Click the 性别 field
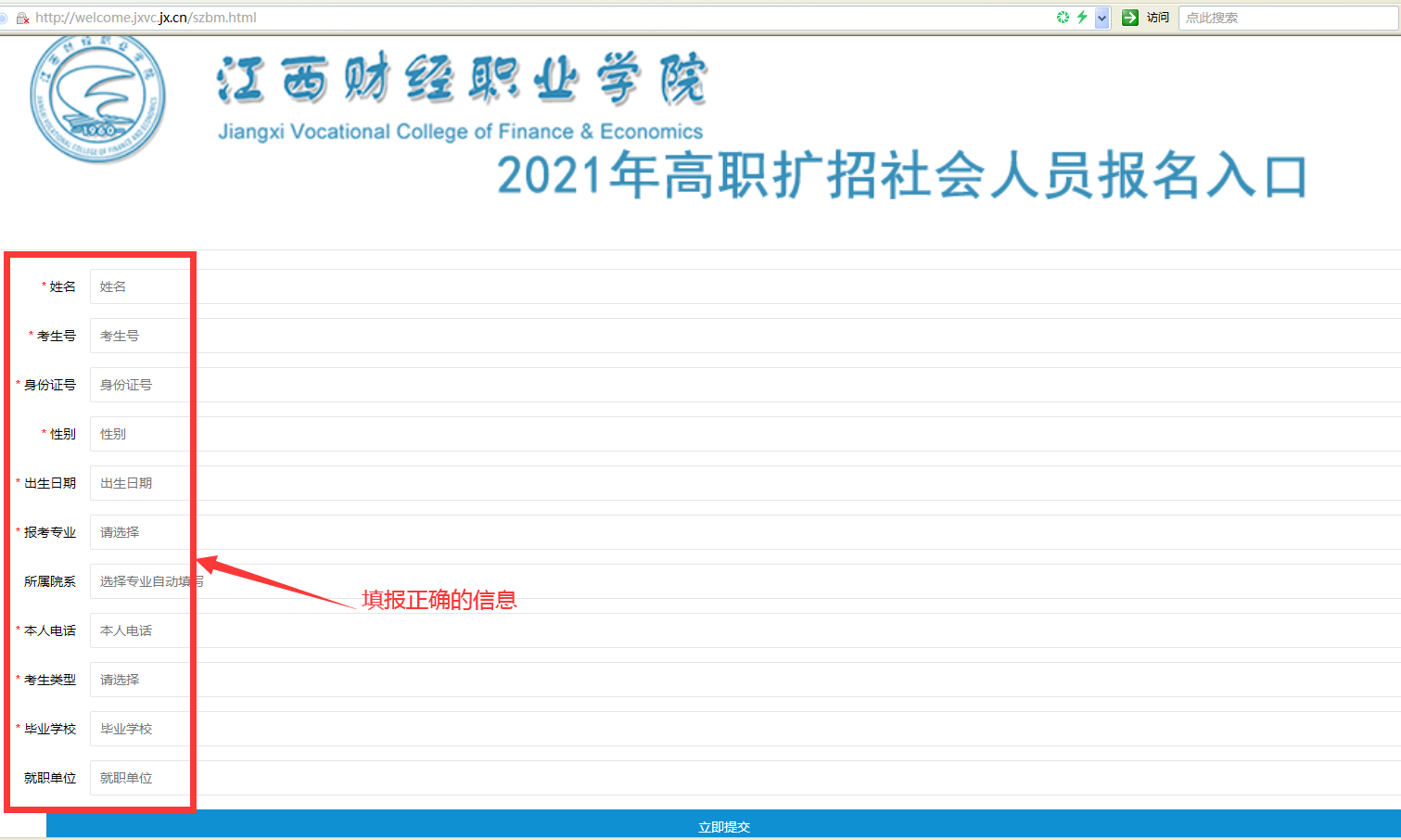This screenshot has width=1401, height=840. [x=742, y=434]
